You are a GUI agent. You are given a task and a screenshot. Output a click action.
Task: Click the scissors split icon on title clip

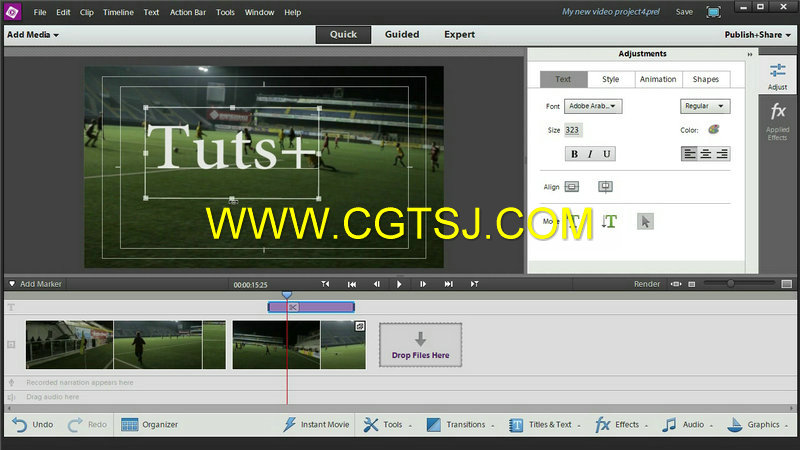(293, 307)
